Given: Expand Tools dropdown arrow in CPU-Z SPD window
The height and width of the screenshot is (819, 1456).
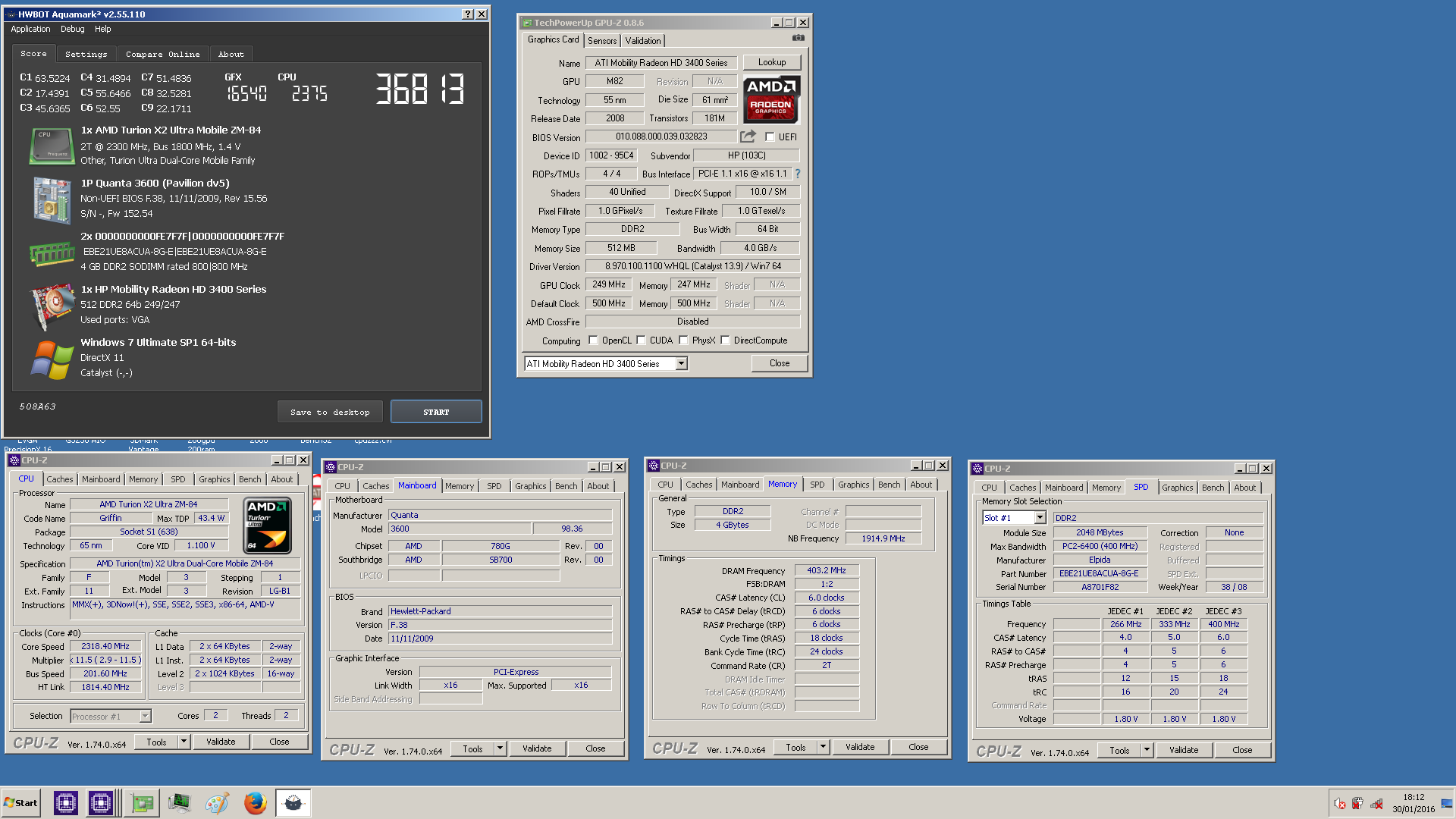Looking at the screenshot, I should pos(1147,750).
